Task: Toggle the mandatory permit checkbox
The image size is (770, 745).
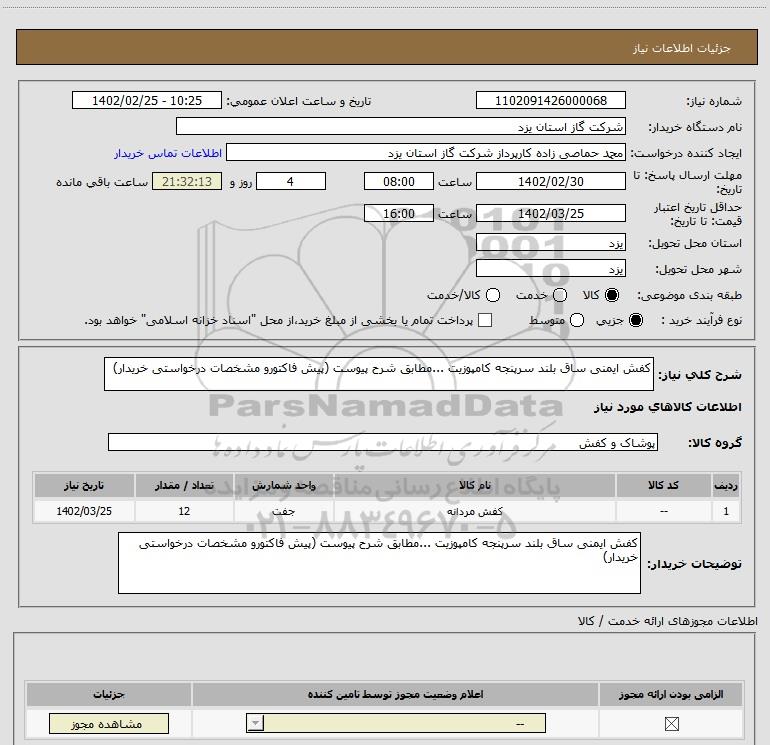Action: pyautogui.click(x=671, y=723)
